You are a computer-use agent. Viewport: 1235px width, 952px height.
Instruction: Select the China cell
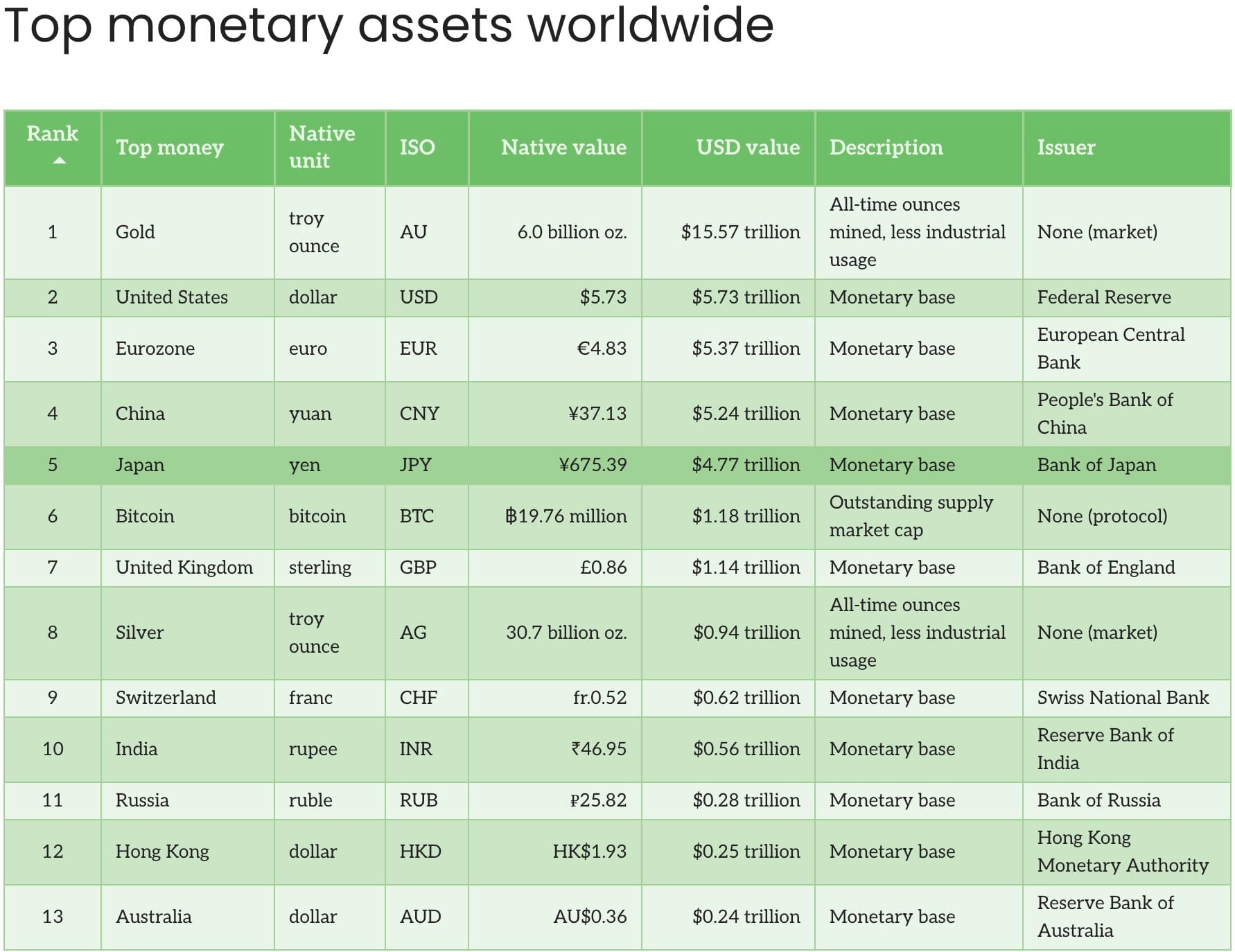187,414
